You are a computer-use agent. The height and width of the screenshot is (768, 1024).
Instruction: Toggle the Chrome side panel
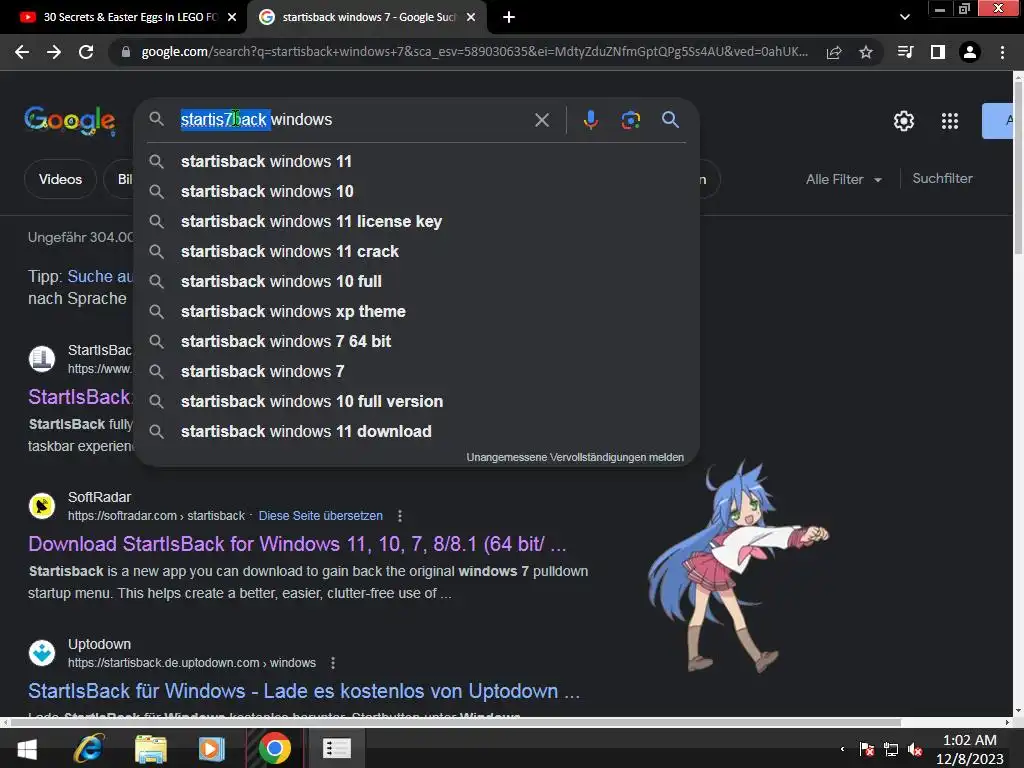(938, 52)
